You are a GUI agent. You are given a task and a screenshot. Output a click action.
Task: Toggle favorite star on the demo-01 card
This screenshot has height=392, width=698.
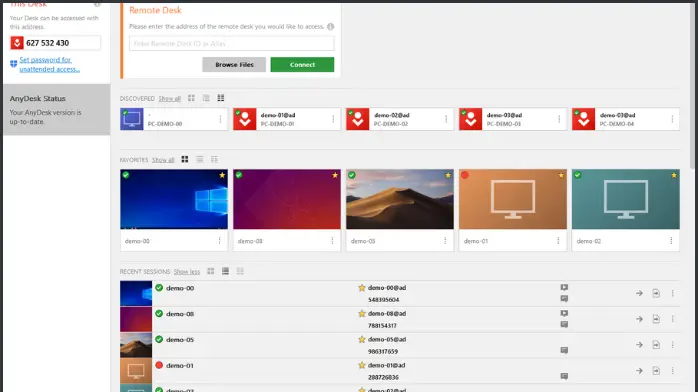561,175
